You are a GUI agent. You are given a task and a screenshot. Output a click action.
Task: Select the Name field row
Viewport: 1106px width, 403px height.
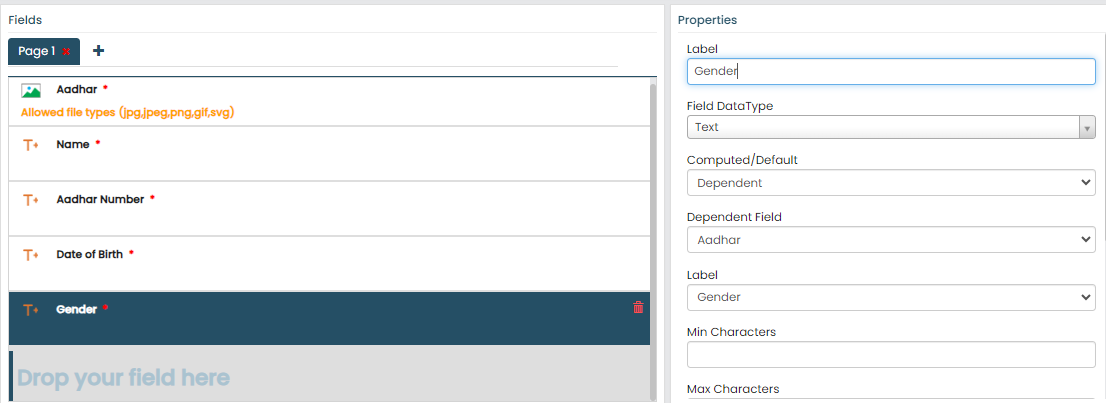coord(330,154)
